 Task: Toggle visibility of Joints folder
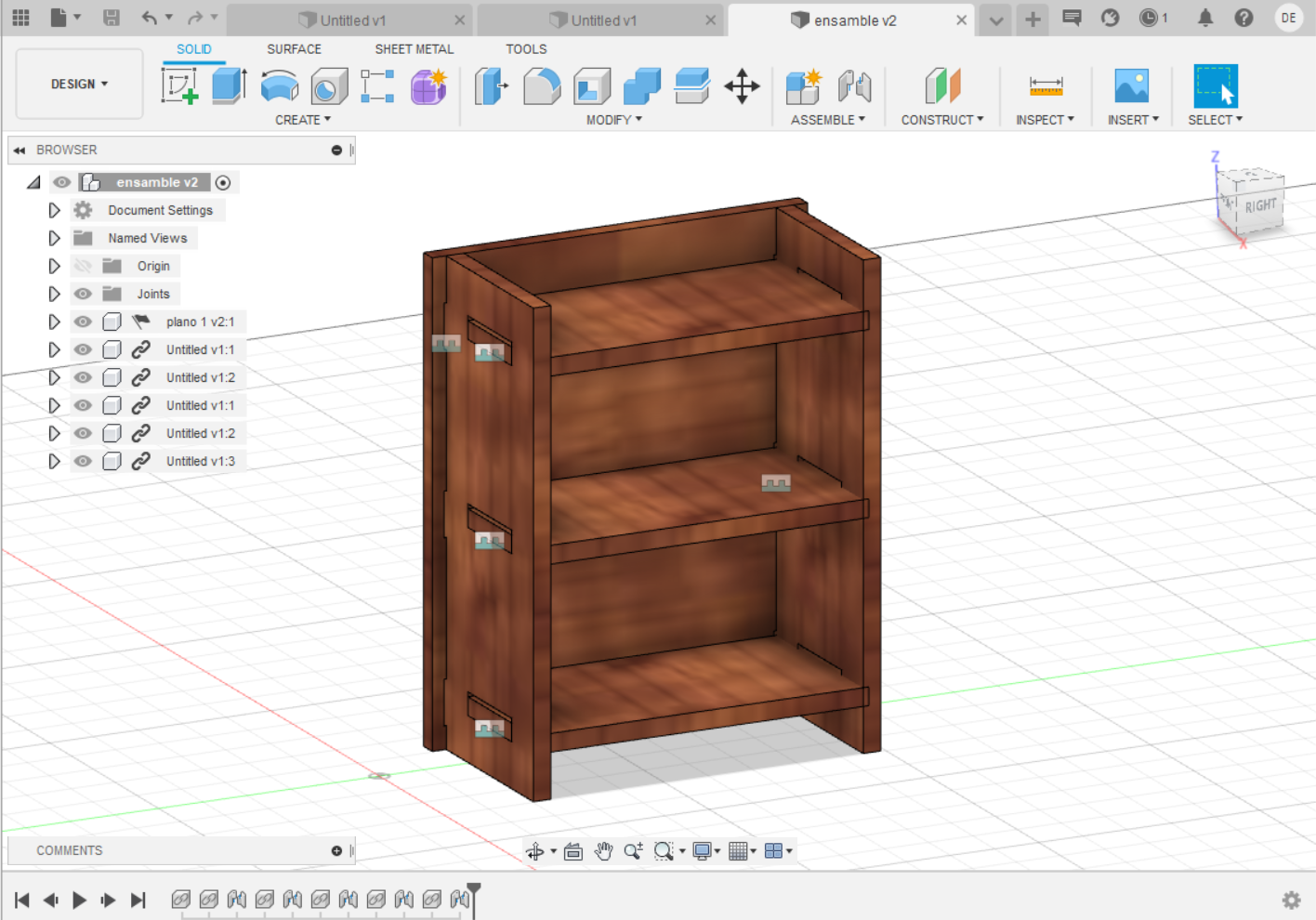click(83, 294)
